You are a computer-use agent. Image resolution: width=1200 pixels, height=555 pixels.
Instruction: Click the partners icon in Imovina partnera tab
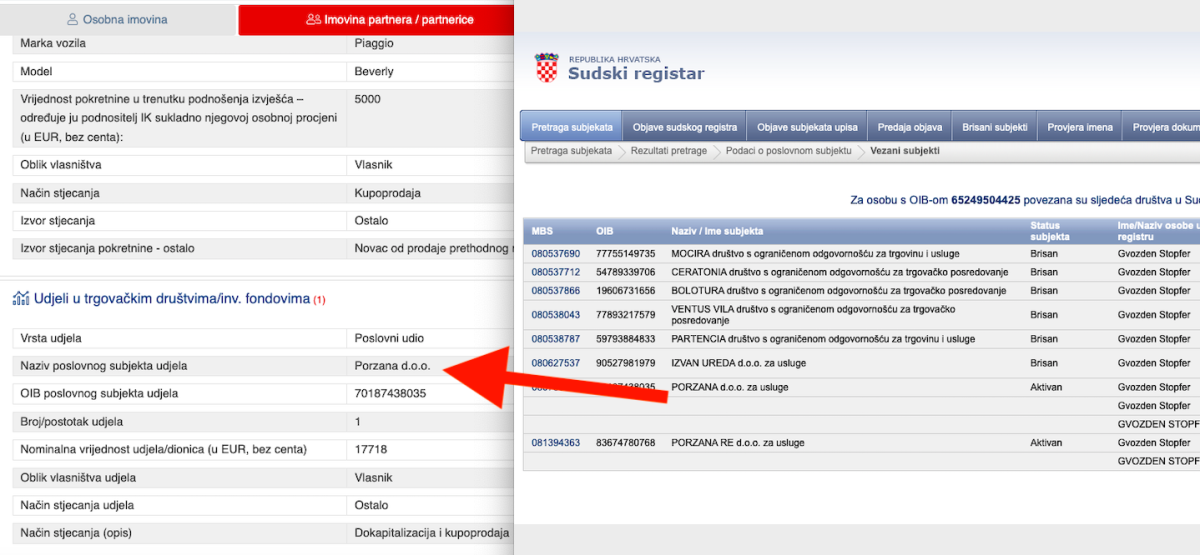[313, 20]
